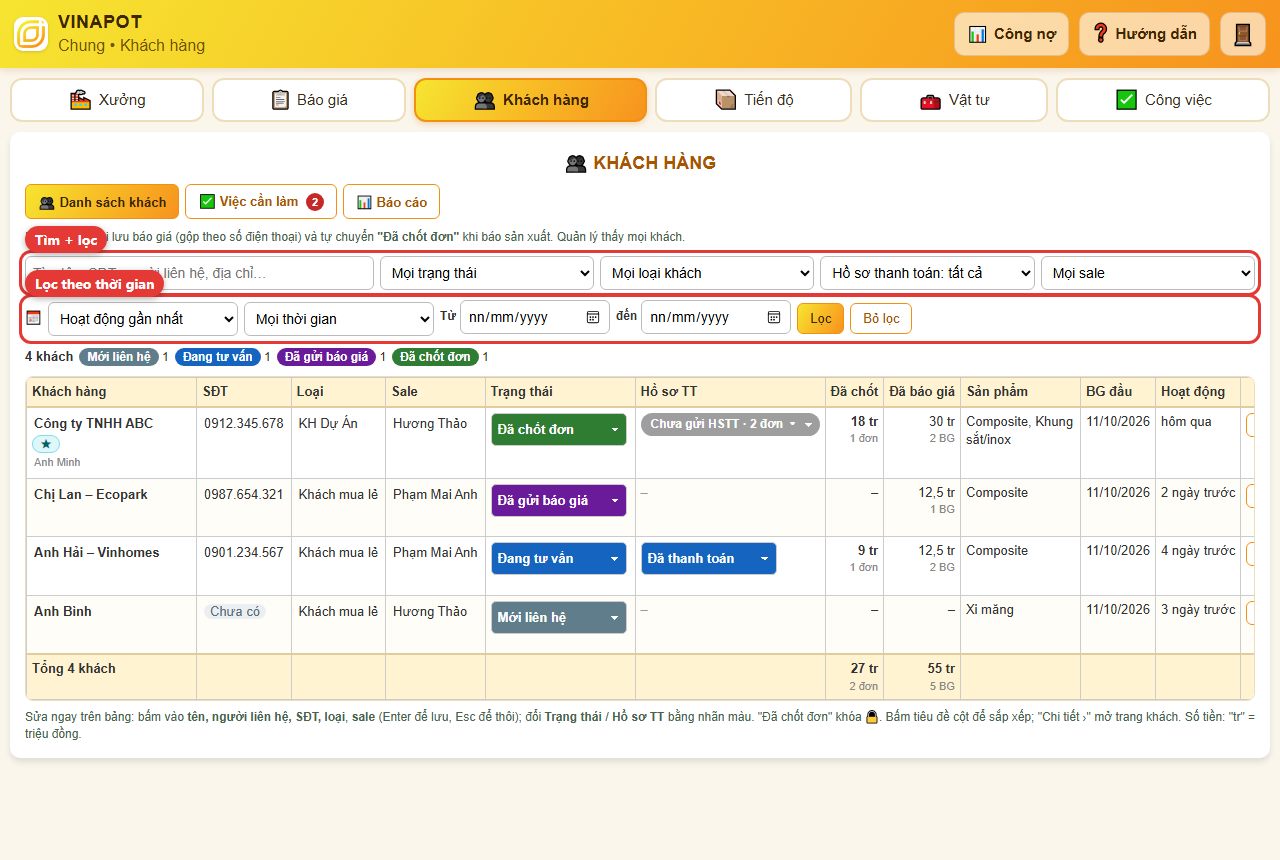Filter by the Đã gửi báo giá chip
This screenshot has width=1280, height=860.
point(326,357)
